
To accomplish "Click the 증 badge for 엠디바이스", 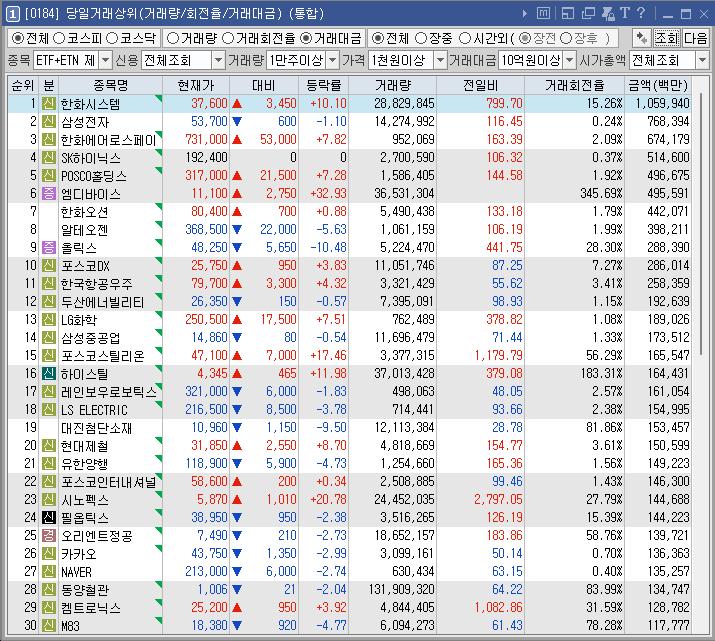I will (49, 193).
